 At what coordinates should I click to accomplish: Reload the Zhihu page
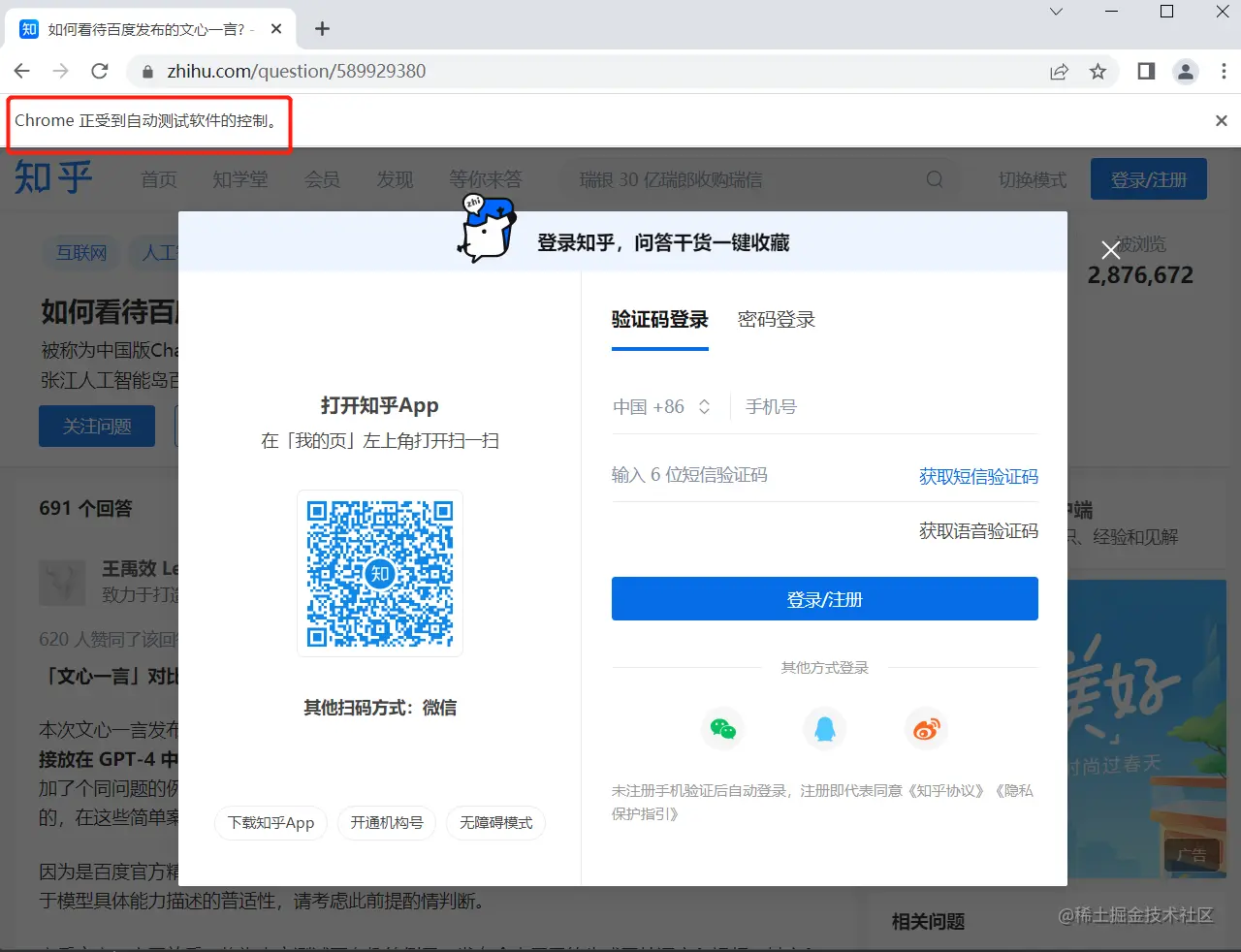(x=99, y=71)
